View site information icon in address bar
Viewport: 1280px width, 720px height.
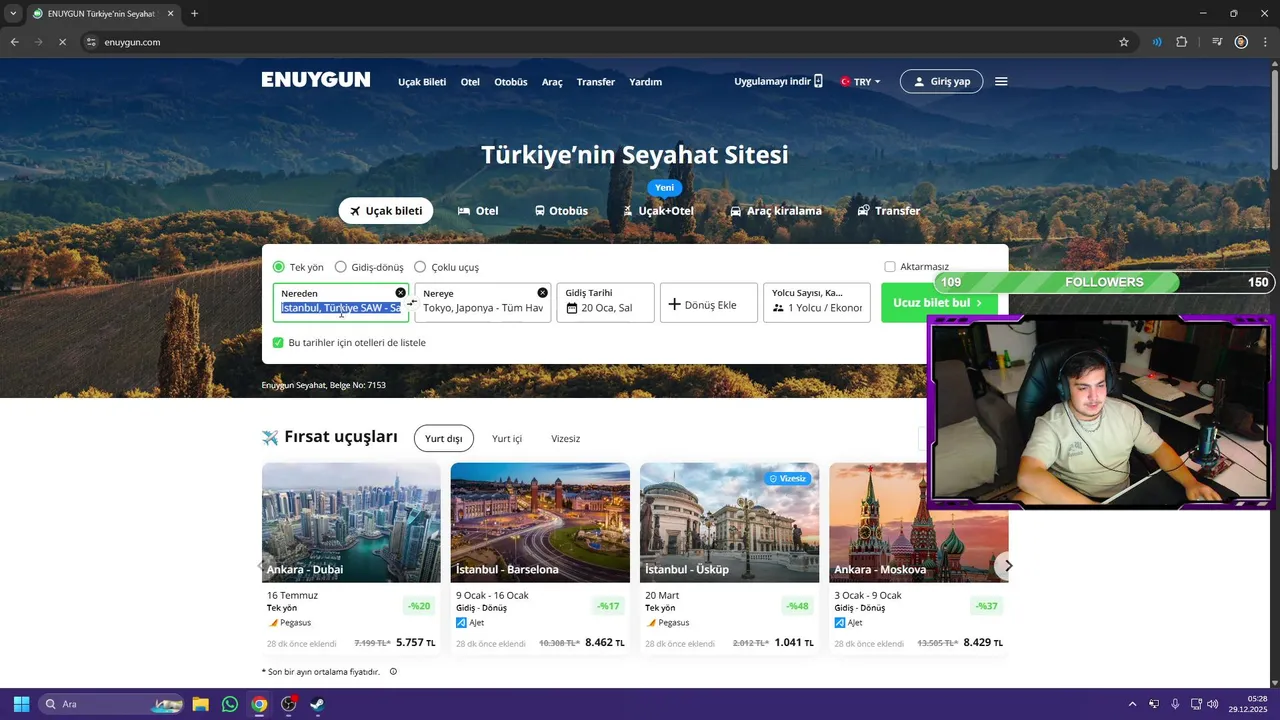coord(90,42)
